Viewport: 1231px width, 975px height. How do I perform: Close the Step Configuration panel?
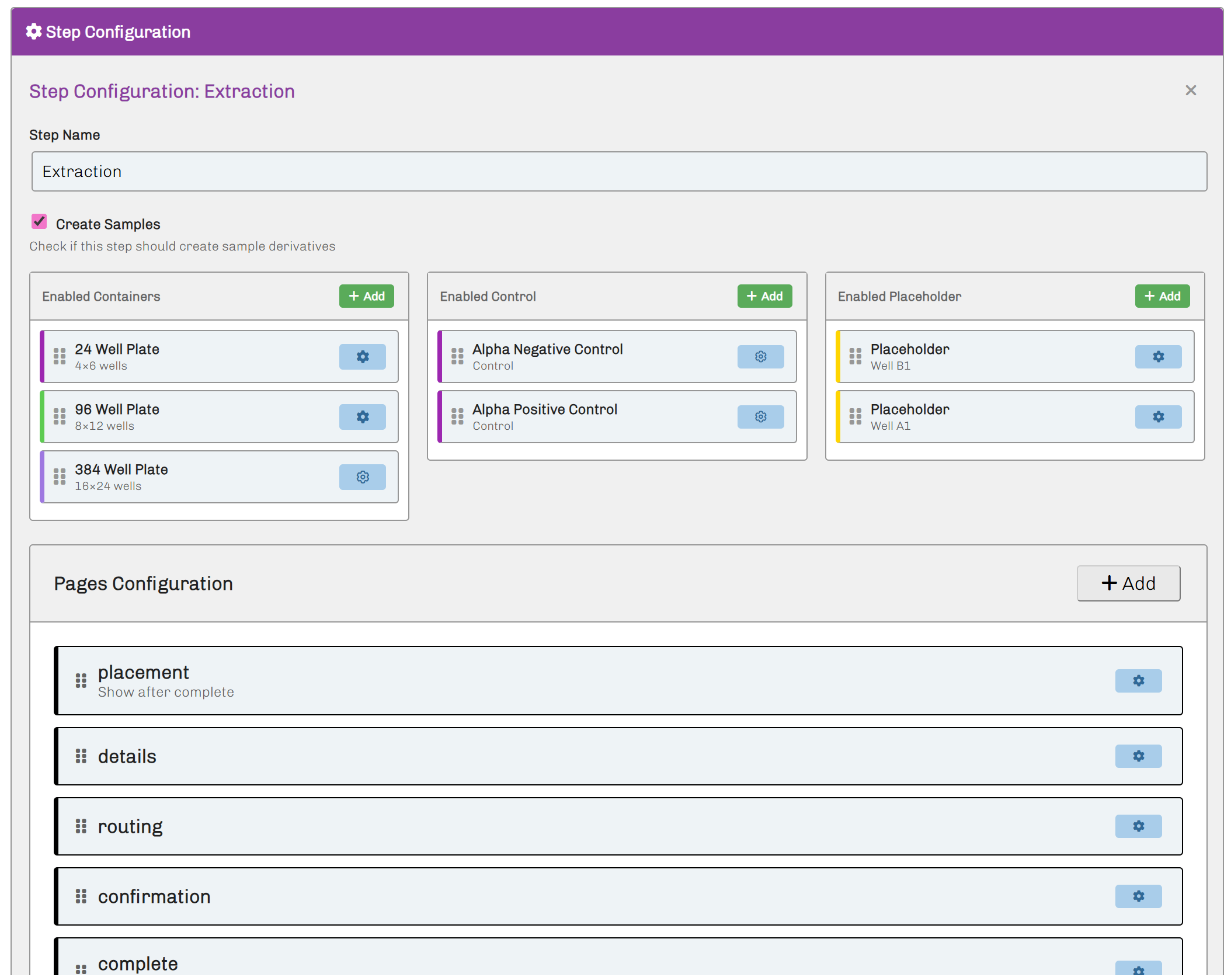(x=1190, y=91)
